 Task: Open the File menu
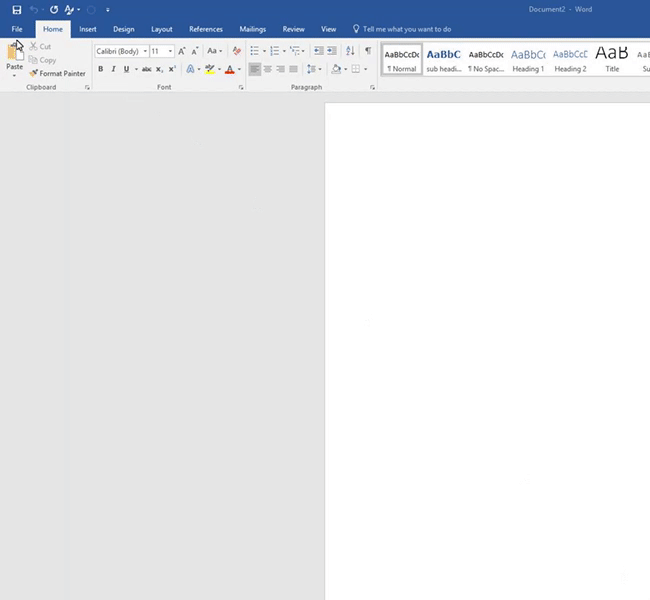[17, 29]
